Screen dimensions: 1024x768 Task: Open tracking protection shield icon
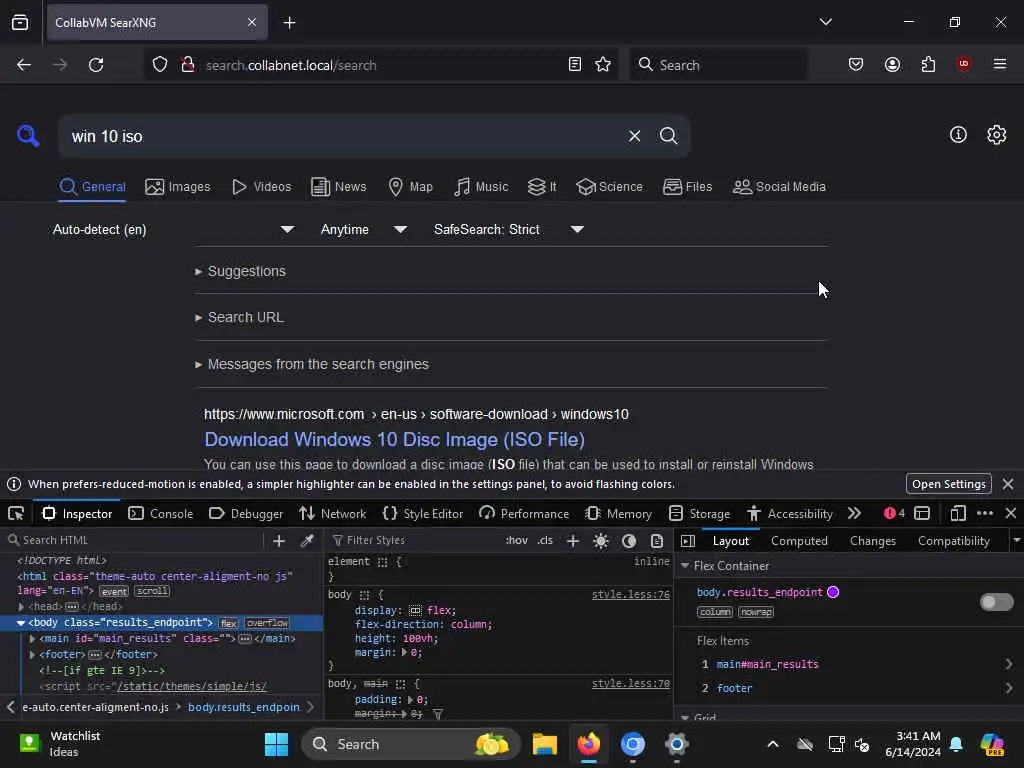coord(160,65)
